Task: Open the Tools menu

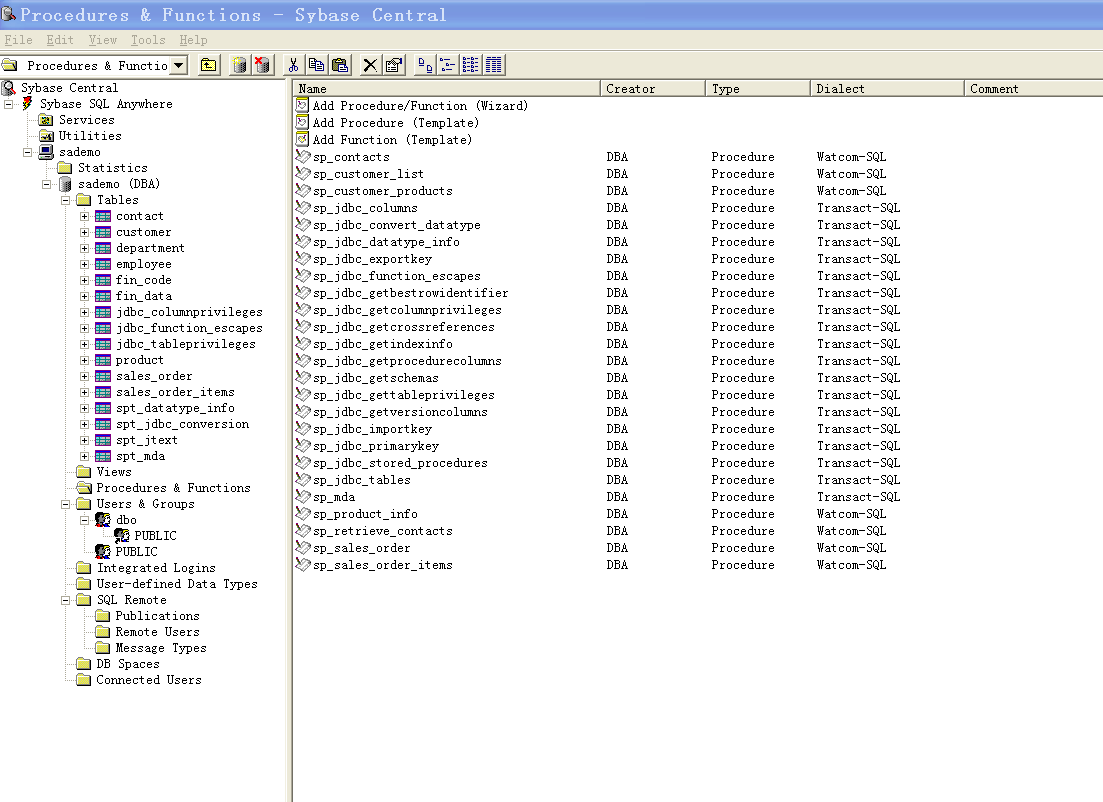Action: point(148,40)
